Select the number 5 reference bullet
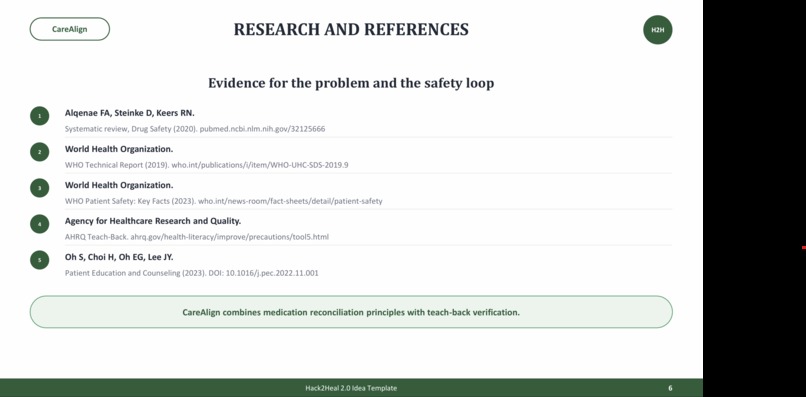Viewport: 806px width, 397px height. pos(40,260)
